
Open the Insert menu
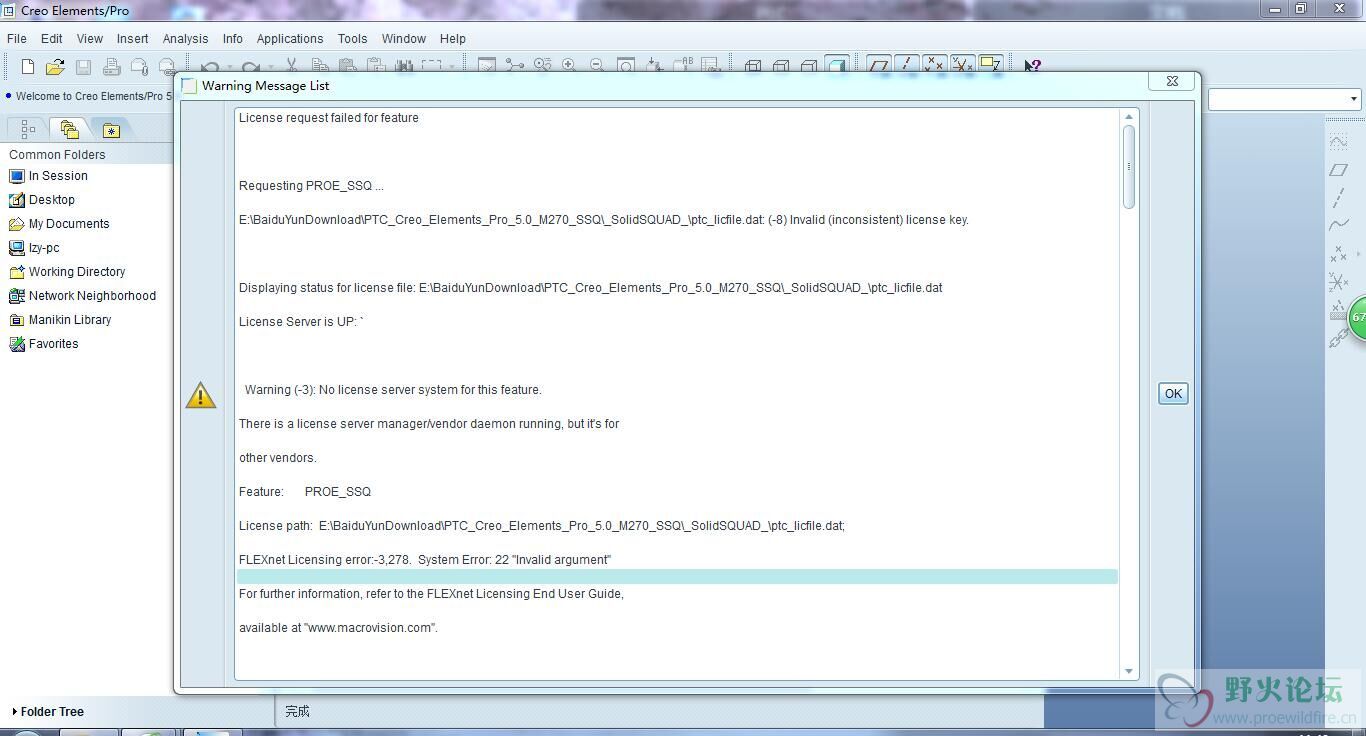click(132, 39)
